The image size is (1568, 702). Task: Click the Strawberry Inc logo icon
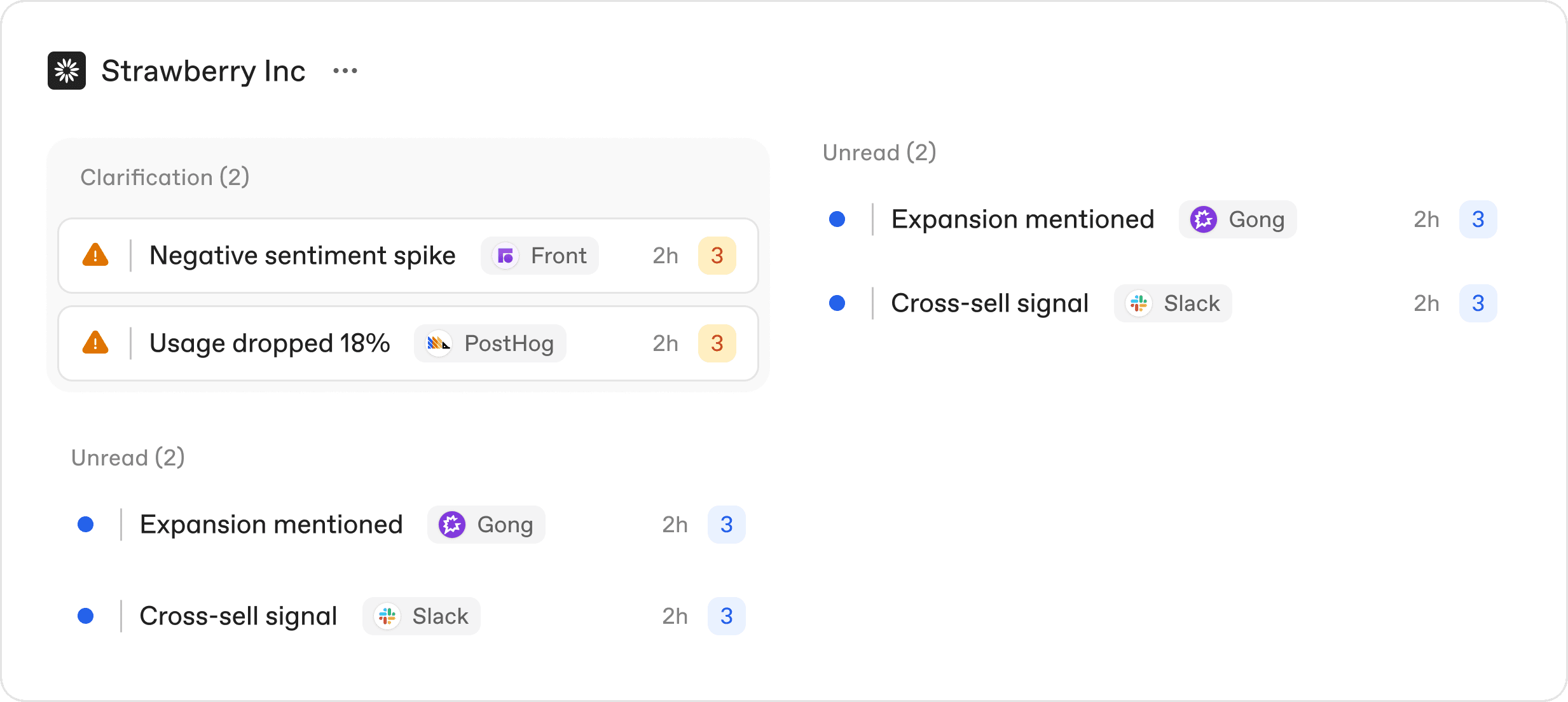[x=67, y=71]
